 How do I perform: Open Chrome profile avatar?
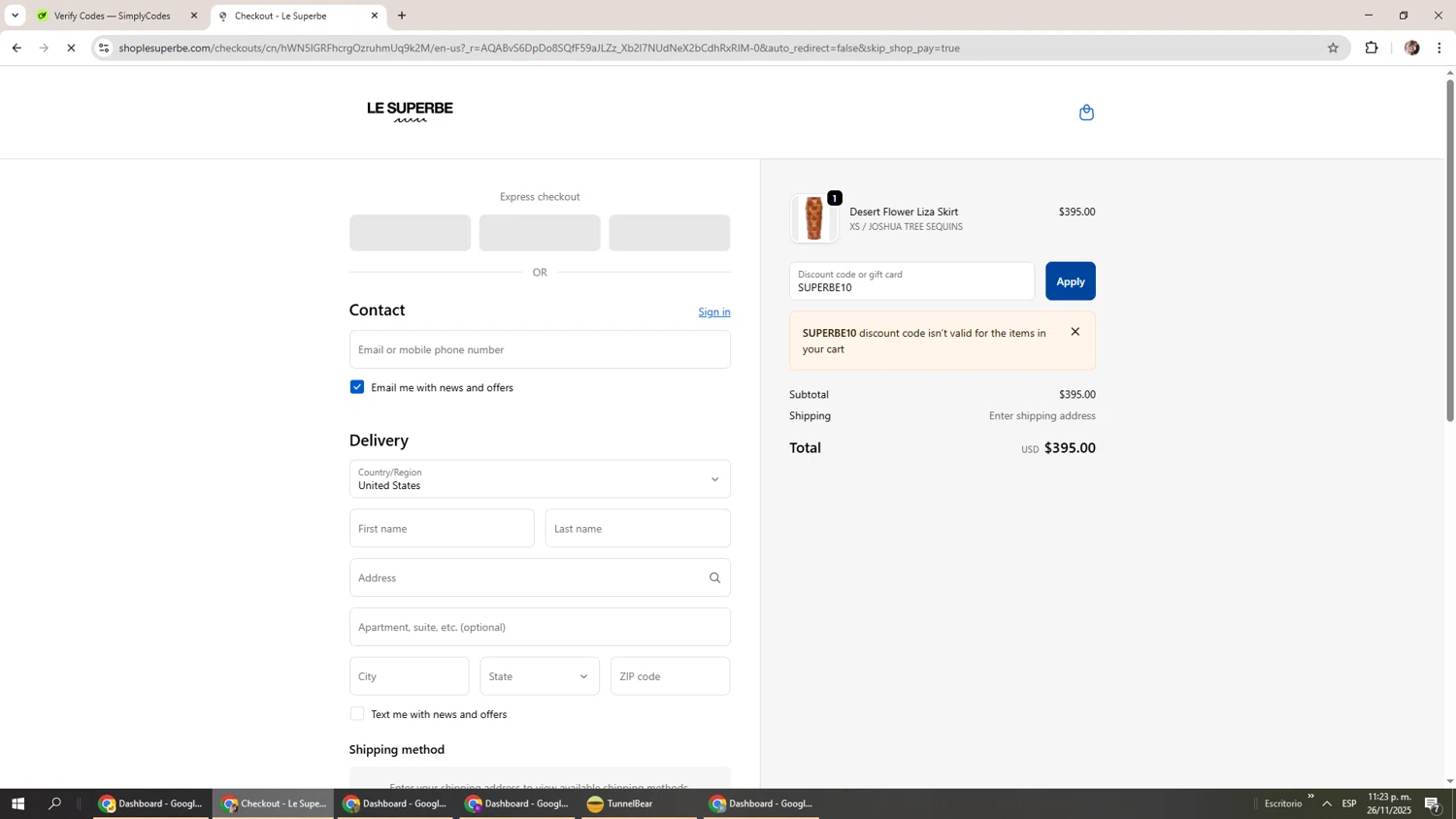1411,48
